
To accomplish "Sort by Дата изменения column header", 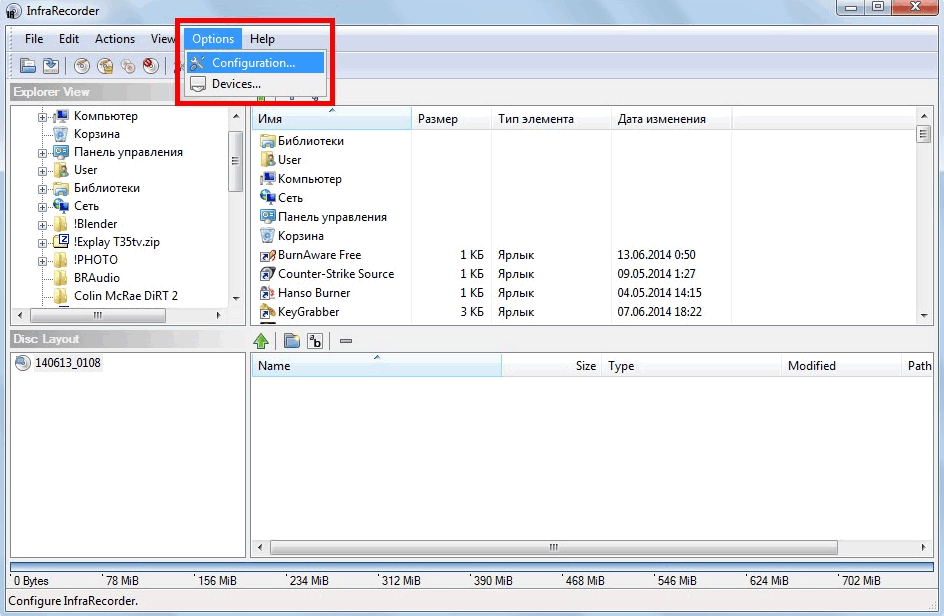I will pos(672,119).
